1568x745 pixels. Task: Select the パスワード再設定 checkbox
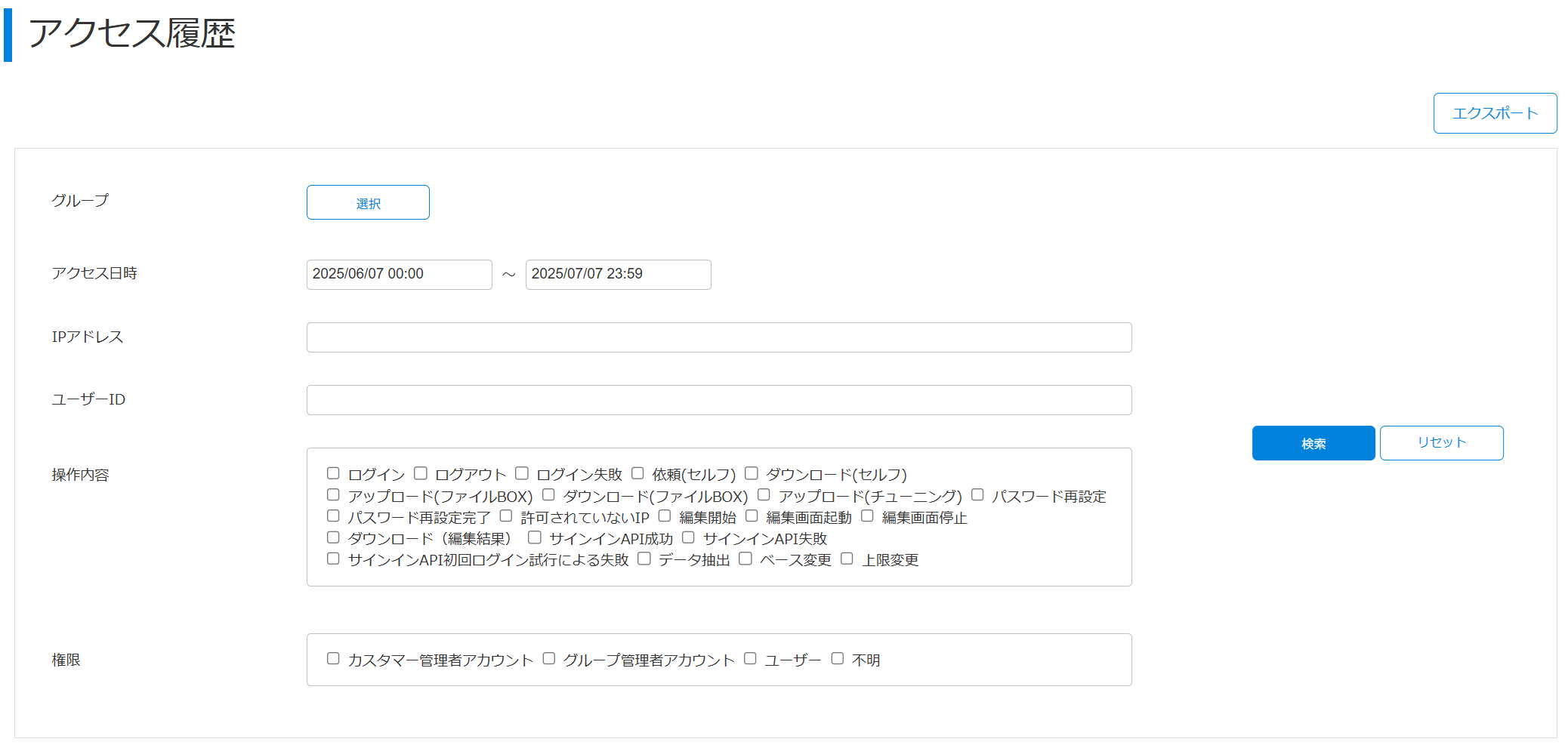coord(977,495)
